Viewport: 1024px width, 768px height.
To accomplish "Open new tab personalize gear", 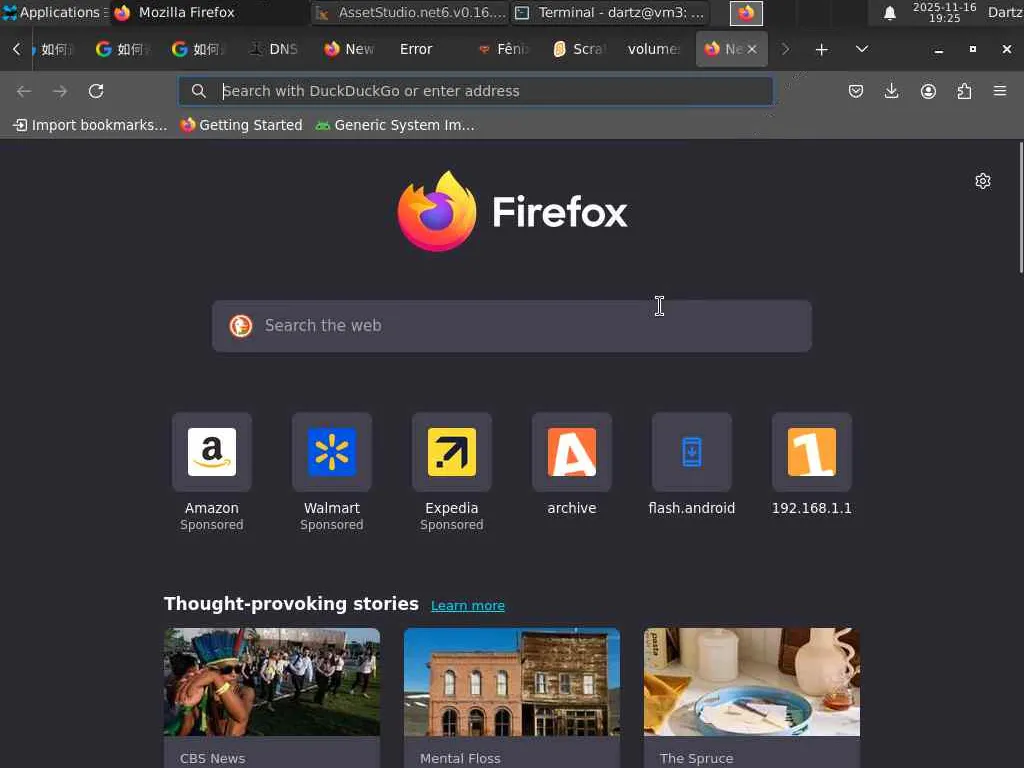I will (983, 181).
